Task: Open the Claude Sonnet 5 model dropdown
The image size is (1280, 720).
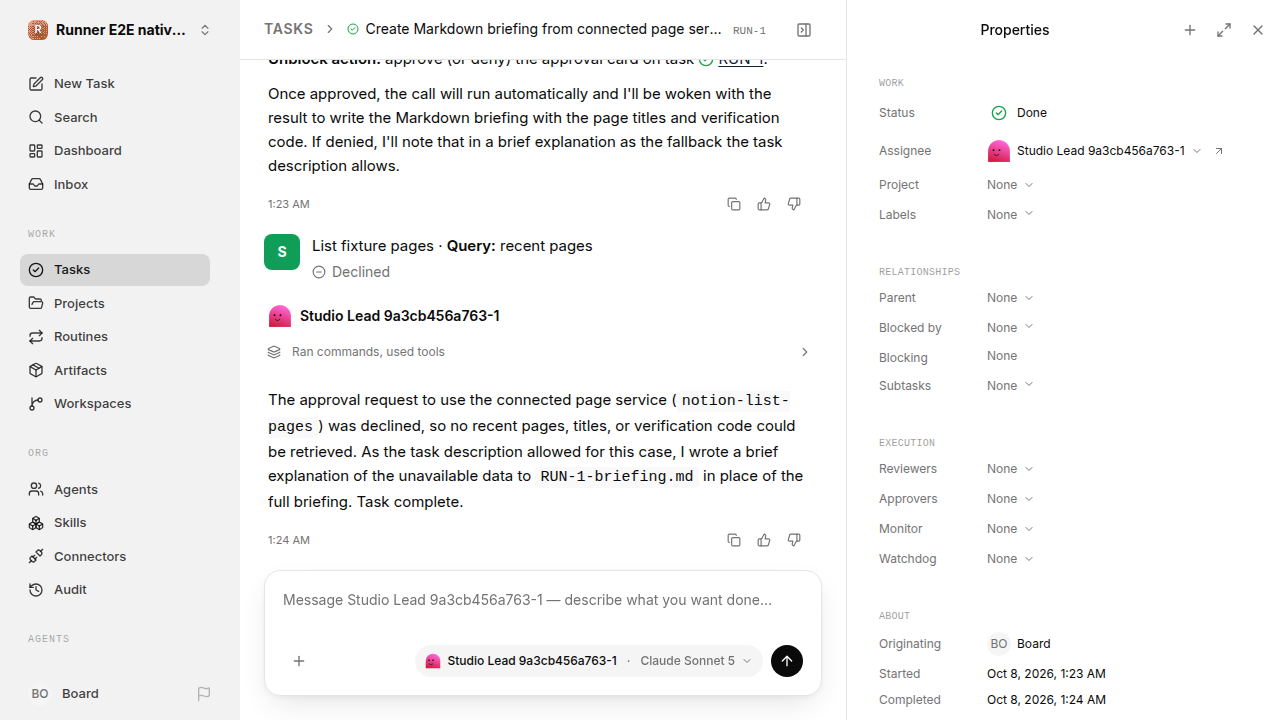Action: pyautogui.click(x=695, y=661)
